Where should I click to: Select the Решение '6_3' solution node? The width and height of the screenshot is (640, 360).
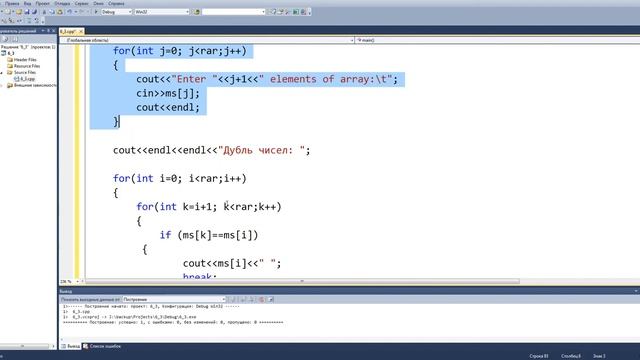coord(28,47)
